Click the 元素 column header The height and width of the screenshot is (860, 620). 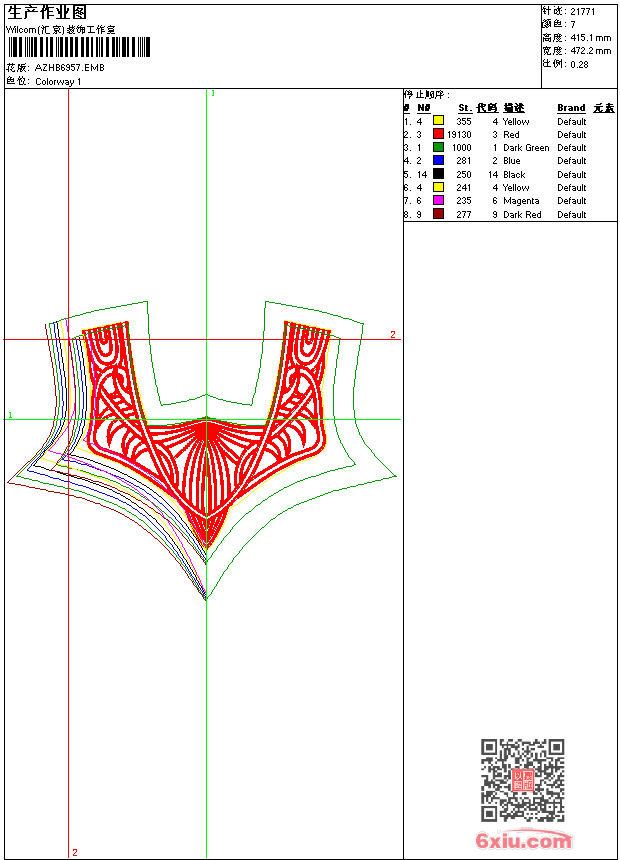tap(603, 108)
